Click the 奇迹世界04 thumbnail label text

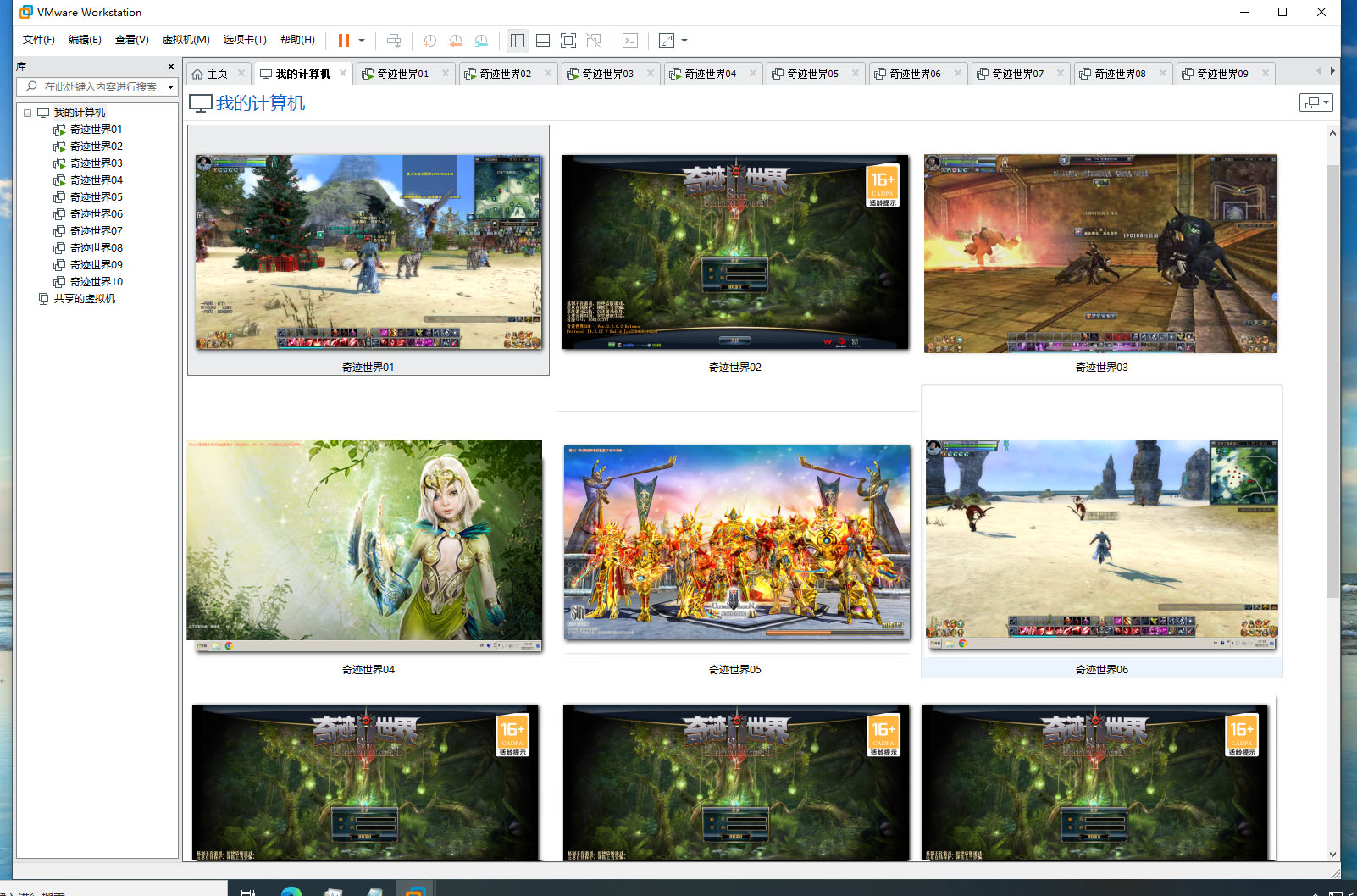368,669
